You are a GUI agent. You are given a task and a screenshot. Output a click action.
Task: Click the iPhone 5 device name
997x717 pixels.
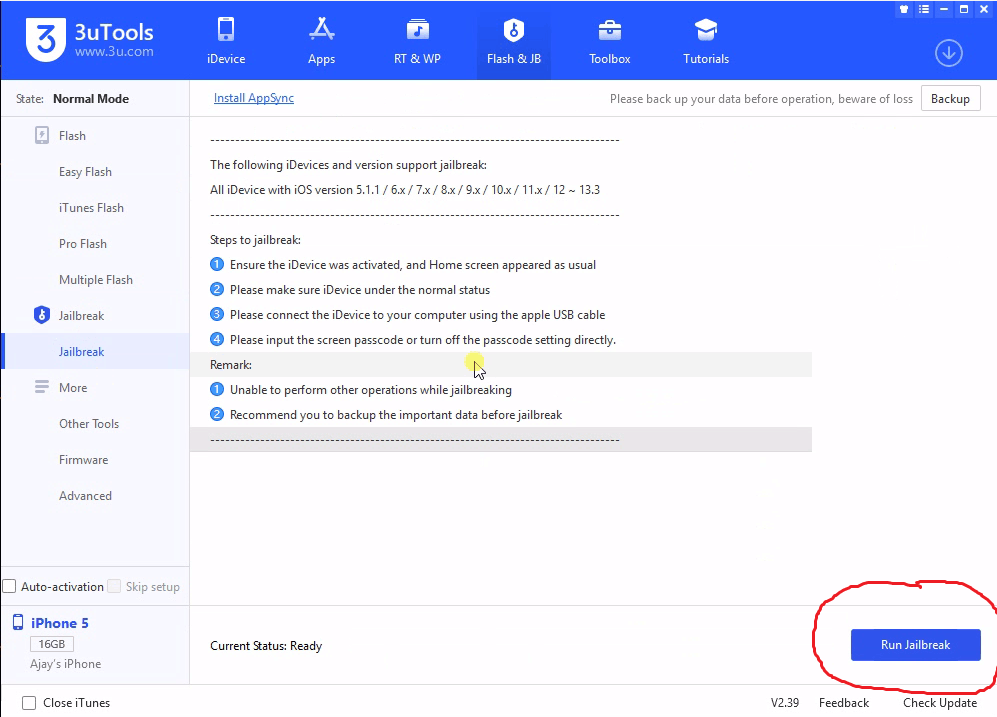coord(60,623)
